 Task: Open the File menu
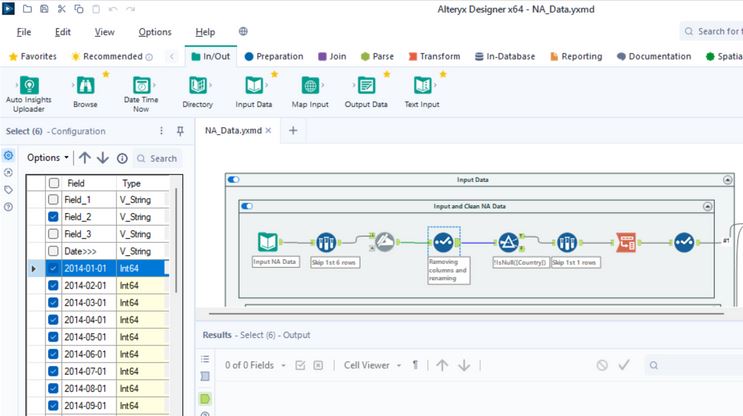click(x=24, y=32)
